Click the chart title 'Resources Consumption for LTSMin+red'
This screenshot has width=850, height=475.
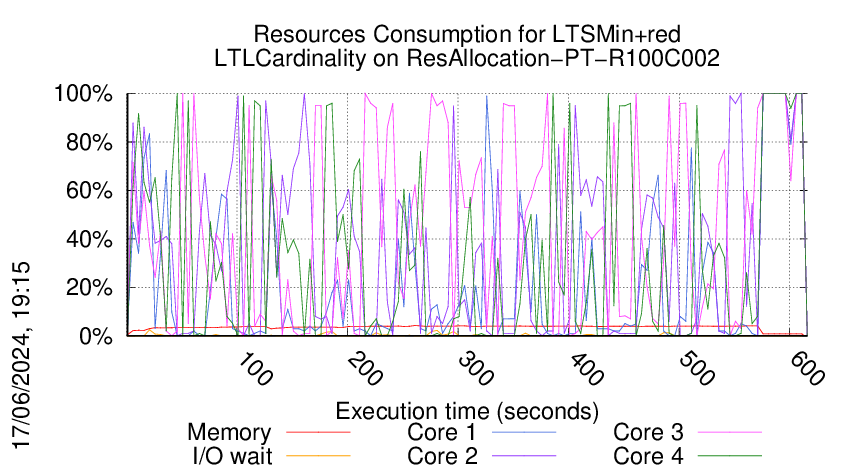pyautogui.click(x=467, y=35)
